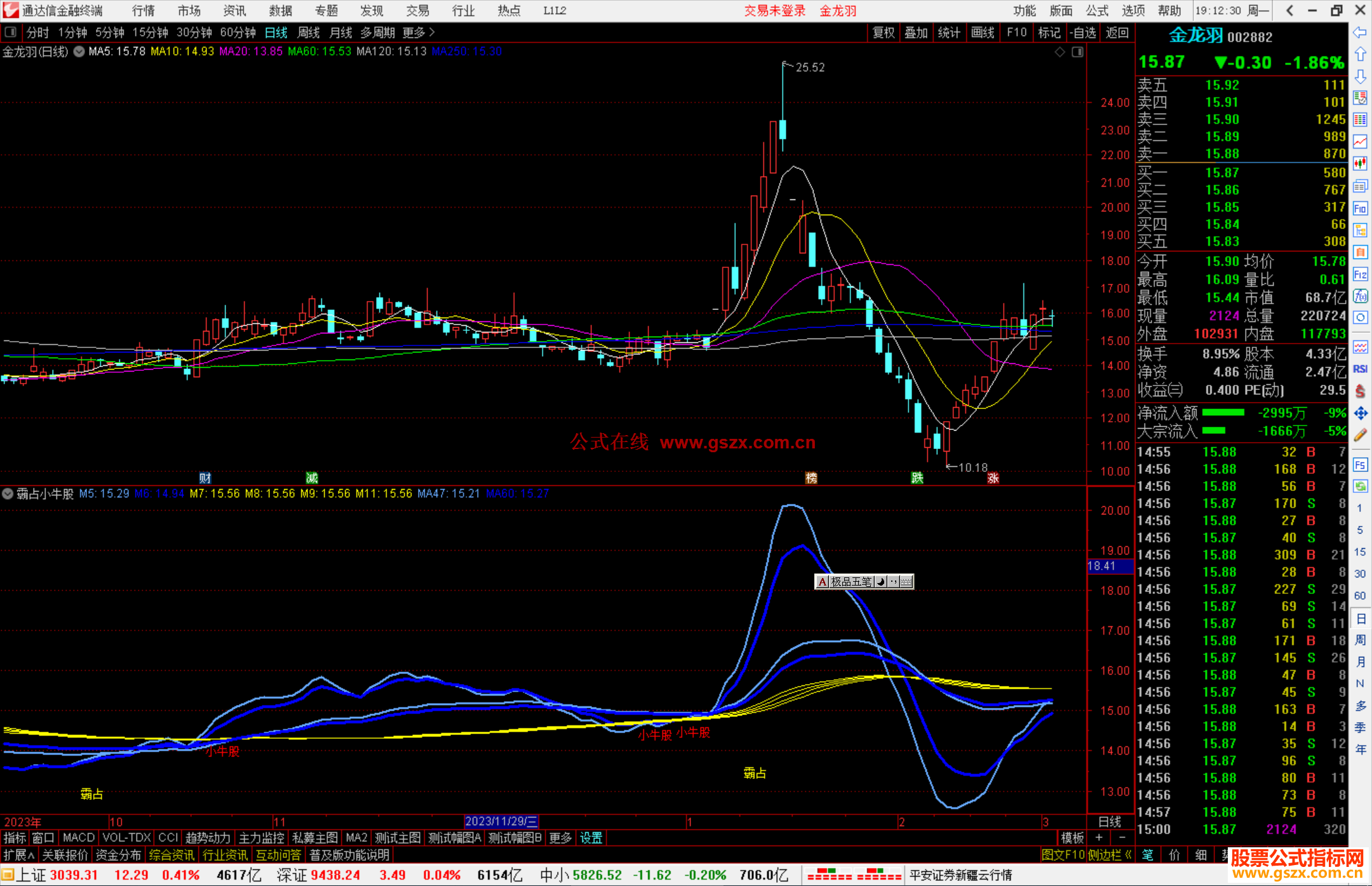Open the 公式 menu

1096,11
